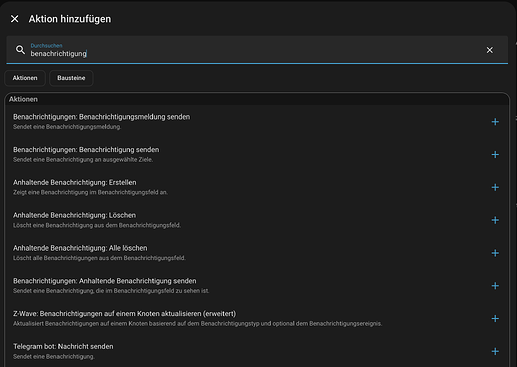
Task: Add Benachrichtigung senden action via plus
Action: tap(495, 155)
